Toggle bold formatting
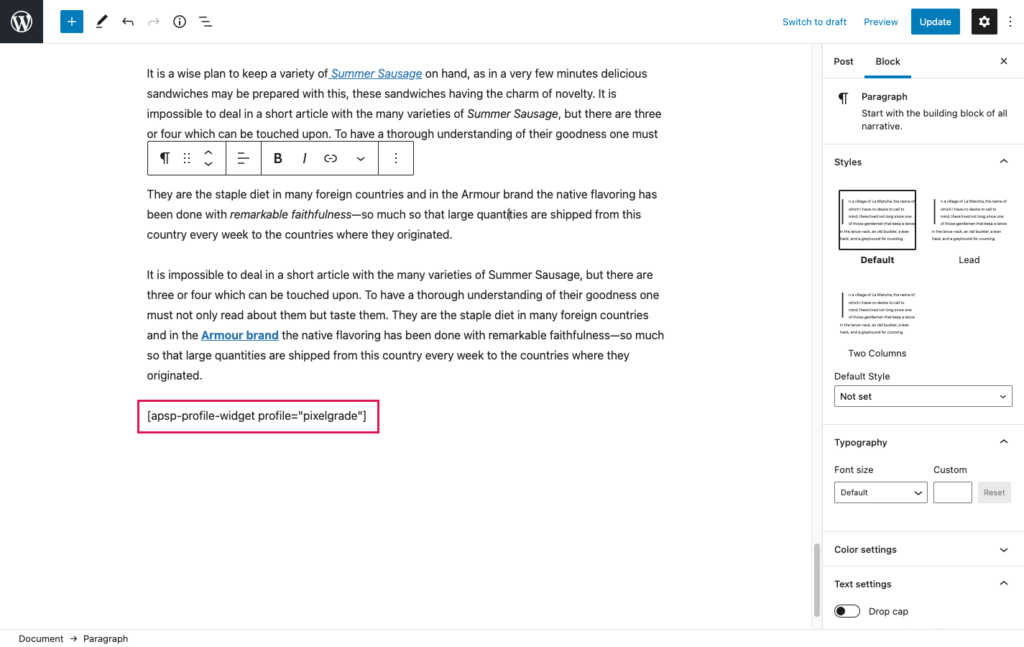 tap(278, 158)
